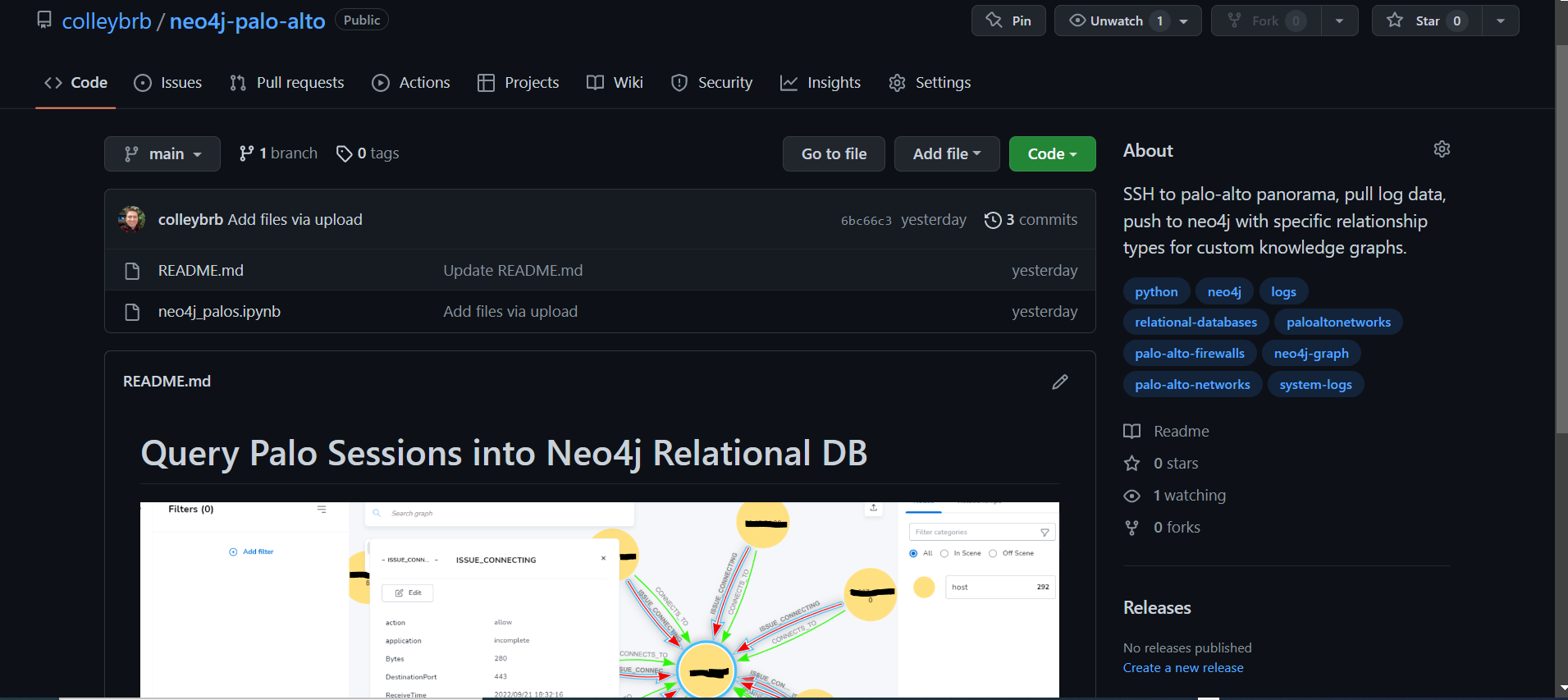This screenshot has height=700, width=1568.
Task: Select the python topic tag
Action: pyautogui.click(x=1156, y=291)
